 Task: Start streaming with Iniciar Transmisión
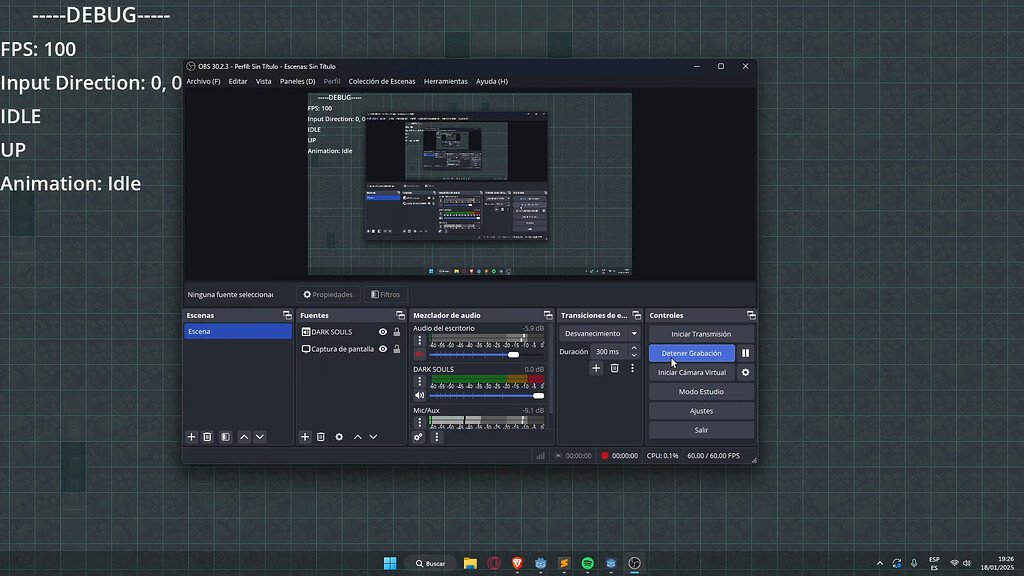700,333
